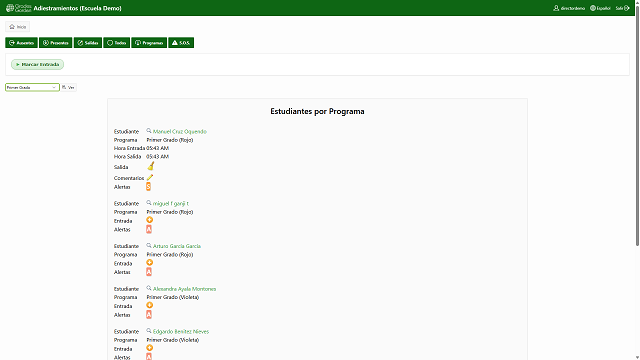
Task: Click the Grados Guardian logo in header
Action: [x=19, y=8]
